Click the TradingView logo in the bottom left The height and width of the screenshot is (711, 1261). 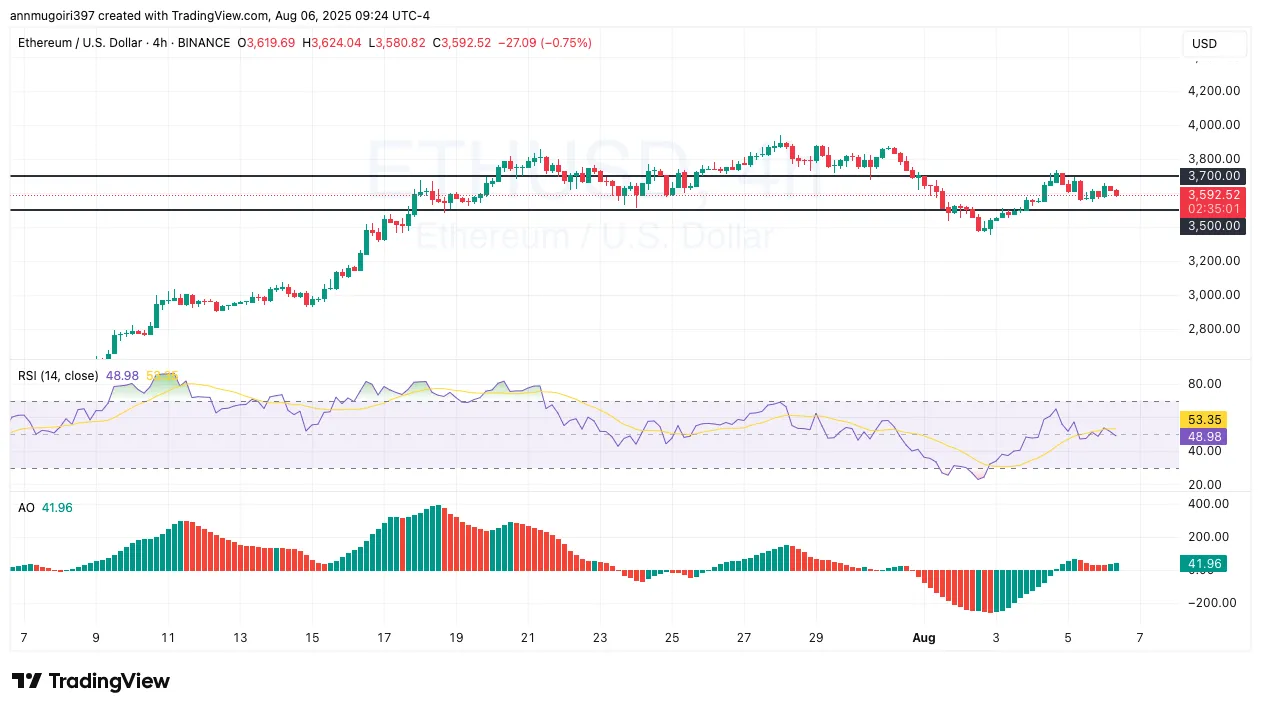point(92,681)
